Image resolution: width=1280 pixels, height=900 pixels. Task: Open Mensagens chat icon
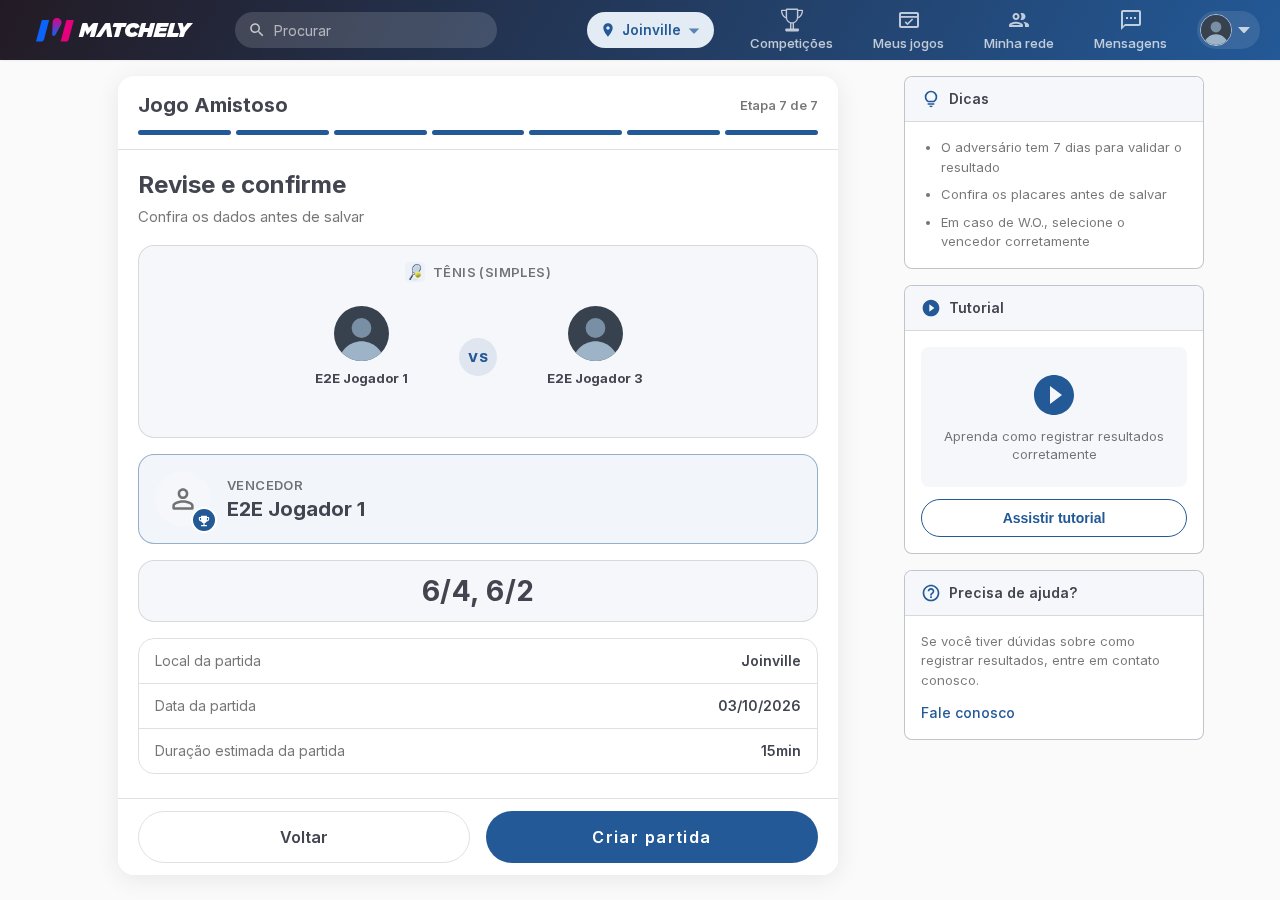(x=1130, y=19)
